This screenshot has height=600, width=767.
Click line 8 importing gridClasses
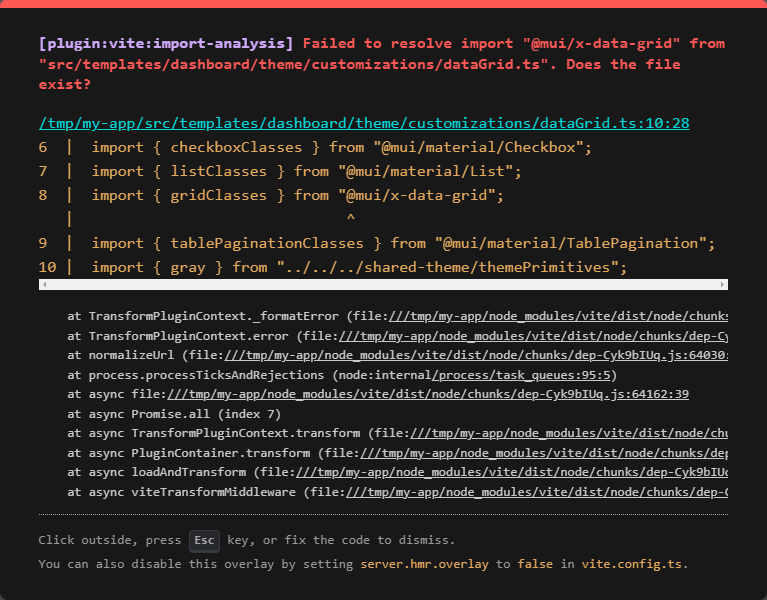[271, 196]
